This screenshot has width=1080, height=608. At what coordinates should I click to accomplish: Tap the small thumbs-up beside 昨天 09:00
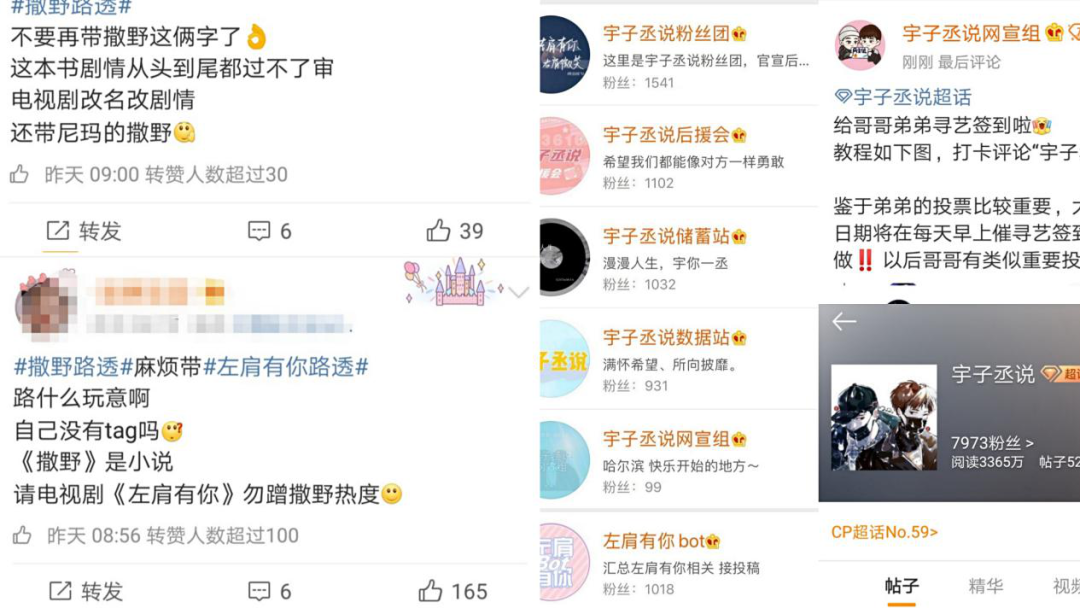(19, 174)
